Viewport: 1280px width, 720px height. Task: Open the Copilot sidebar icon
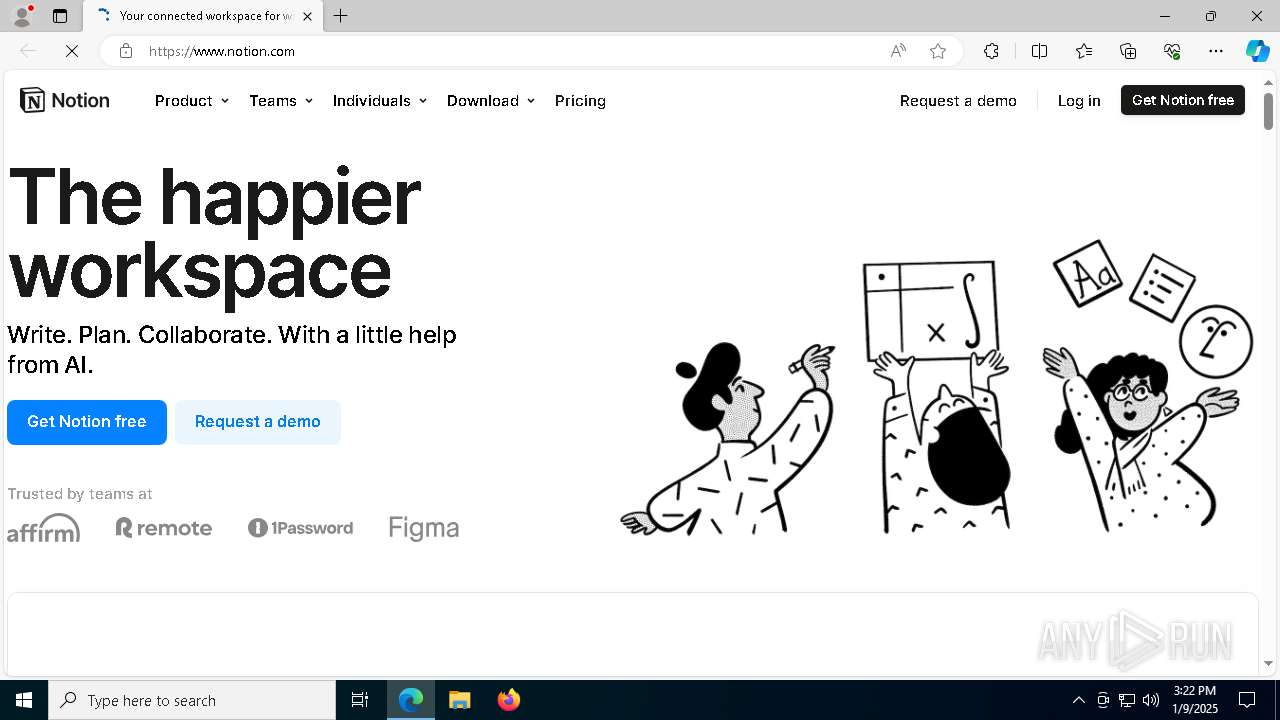1258,51
